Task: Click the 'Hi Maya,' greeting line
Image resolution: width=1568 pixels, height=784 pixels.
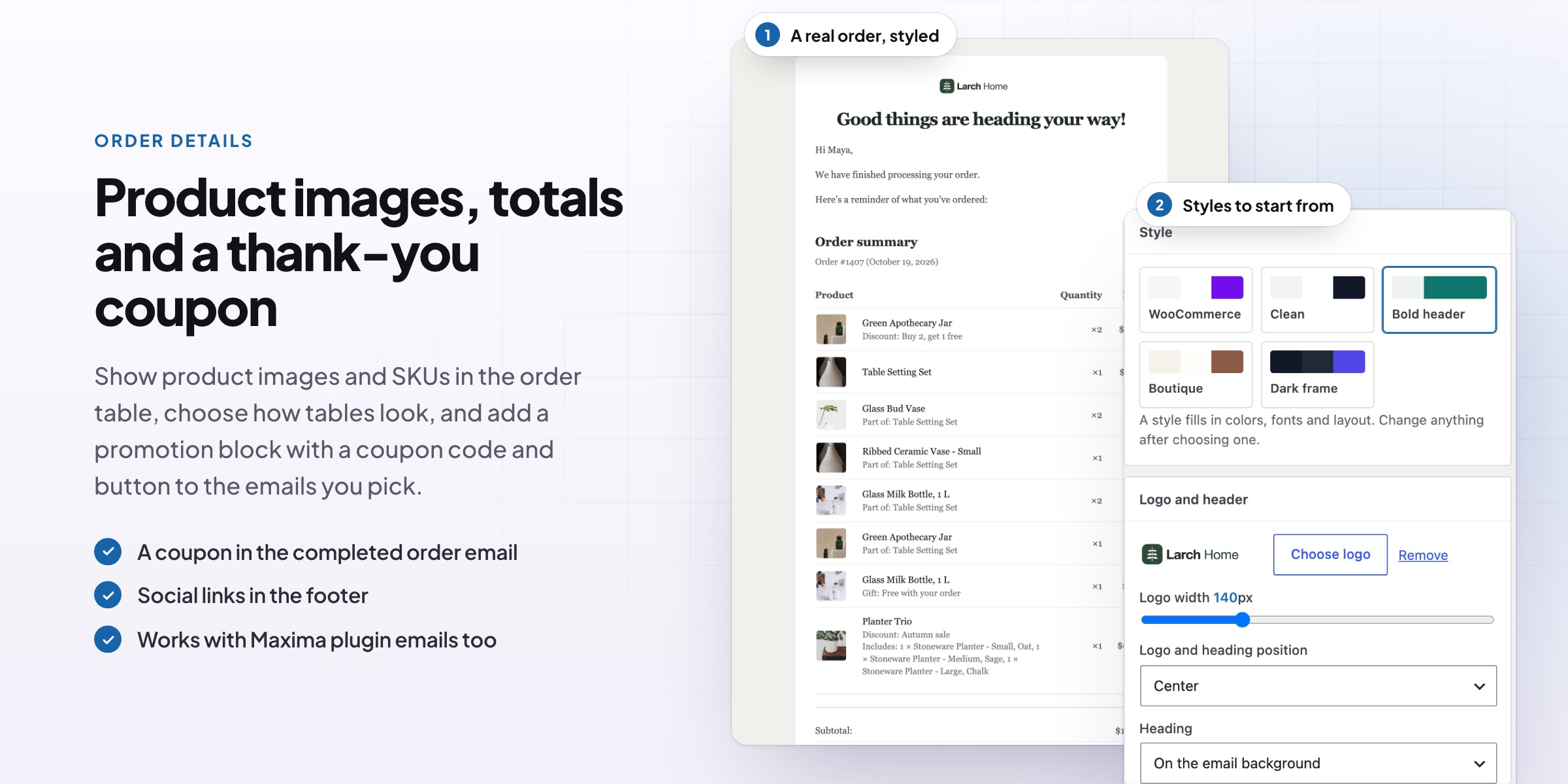Action: click(x=834, y=150)
